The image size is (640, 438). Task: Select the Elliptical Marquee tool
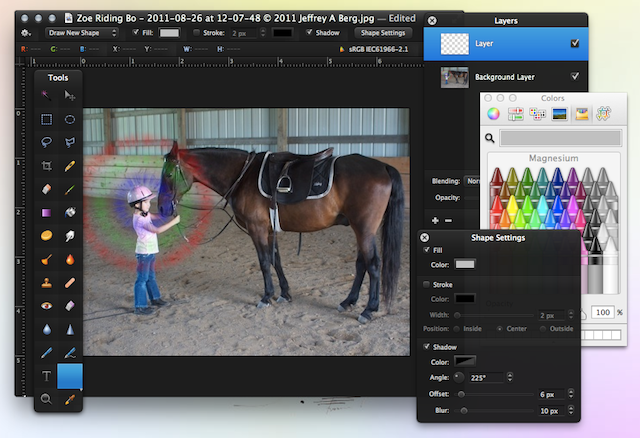pos(70,119)
